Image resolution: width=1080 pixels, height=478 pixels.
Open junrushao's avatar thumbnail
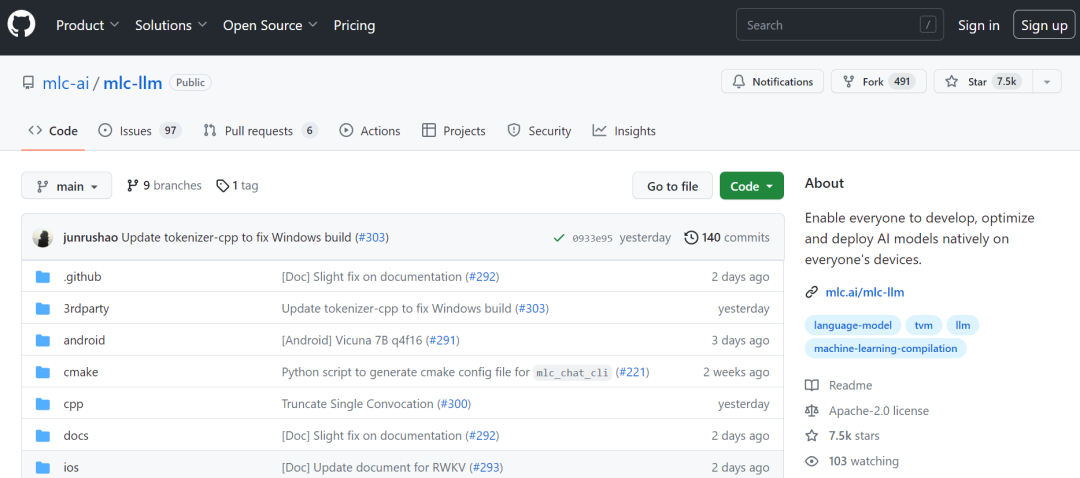point(43,238)
